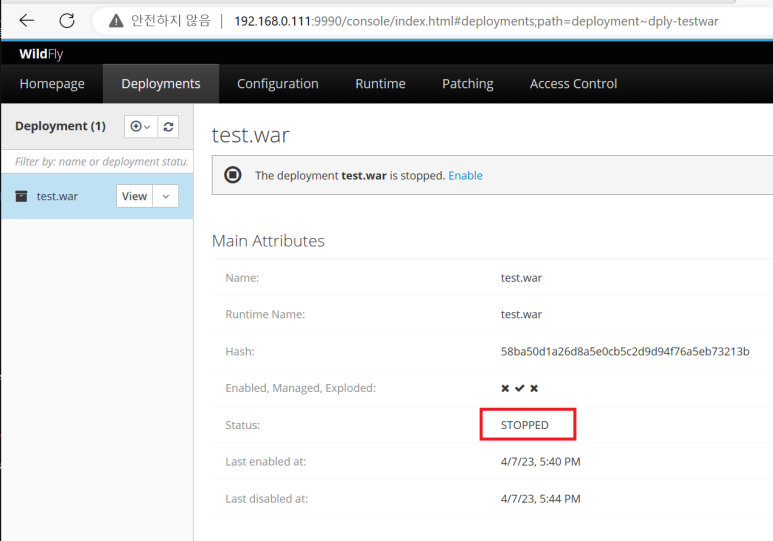Click the Main Attributes heading
This screenshot has width=773, height=541.
coord(268,241)
